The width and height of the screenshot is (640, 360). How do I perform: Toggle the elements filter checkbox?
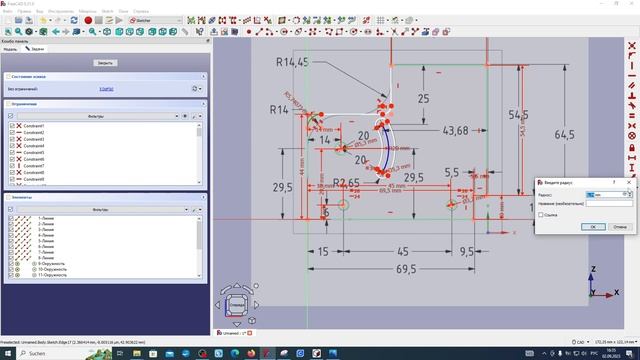pos(11,209)
